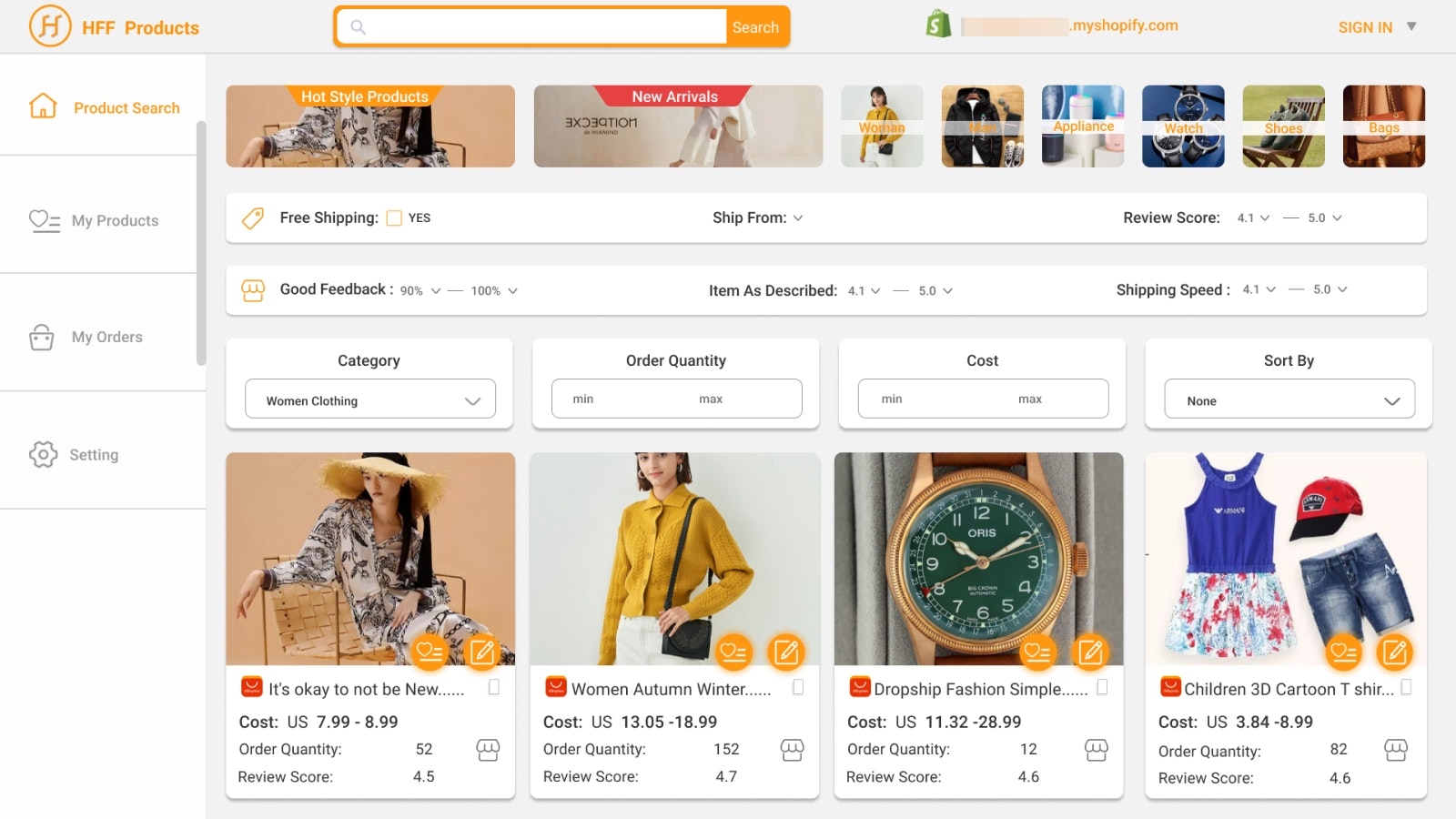Open the Ship From dropdown
This screenshot has width=1456, height=819.
click(798, 217)
